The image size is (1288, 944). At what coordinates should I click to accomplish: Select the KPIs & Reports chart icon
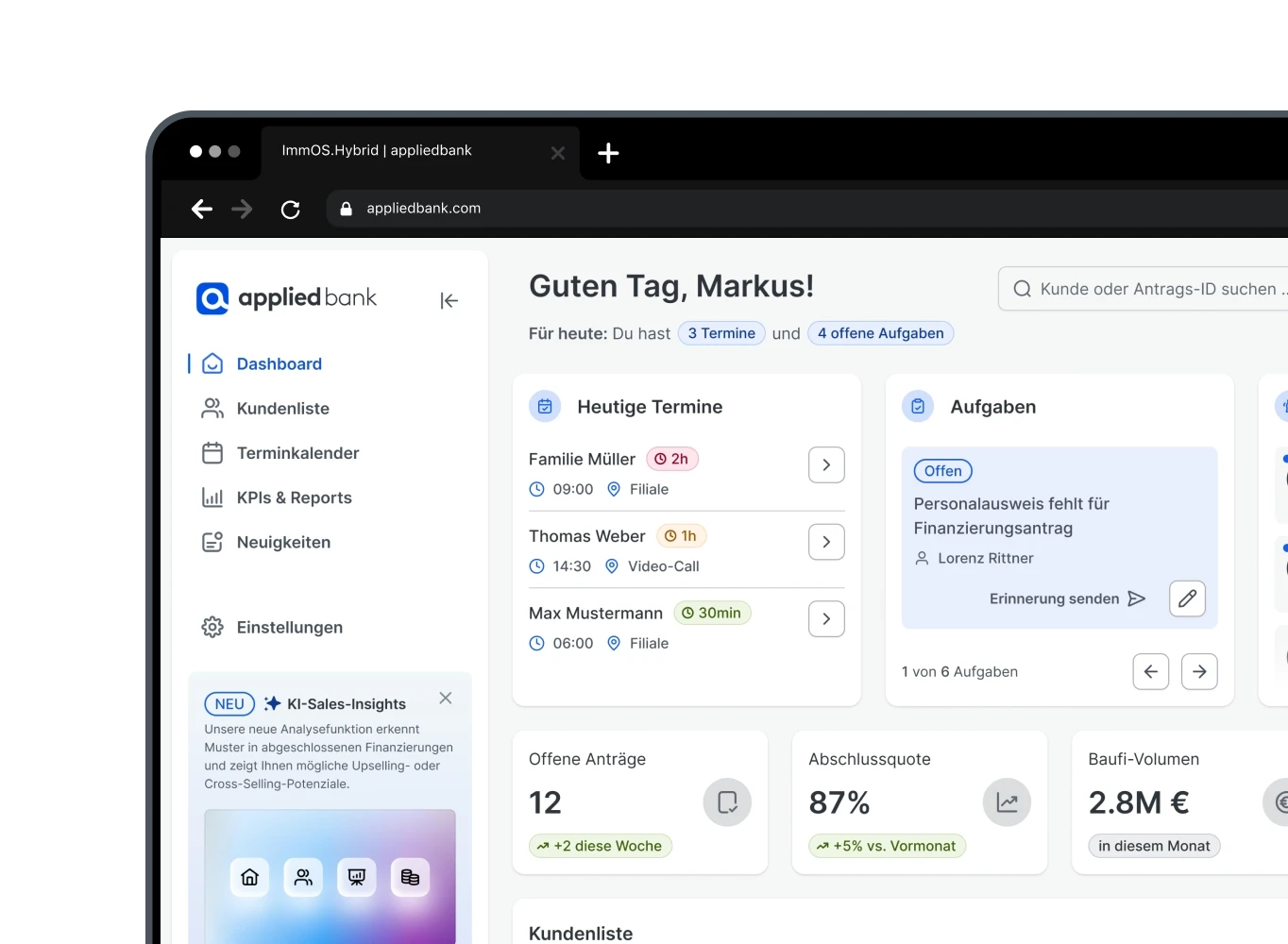(212, 497)
